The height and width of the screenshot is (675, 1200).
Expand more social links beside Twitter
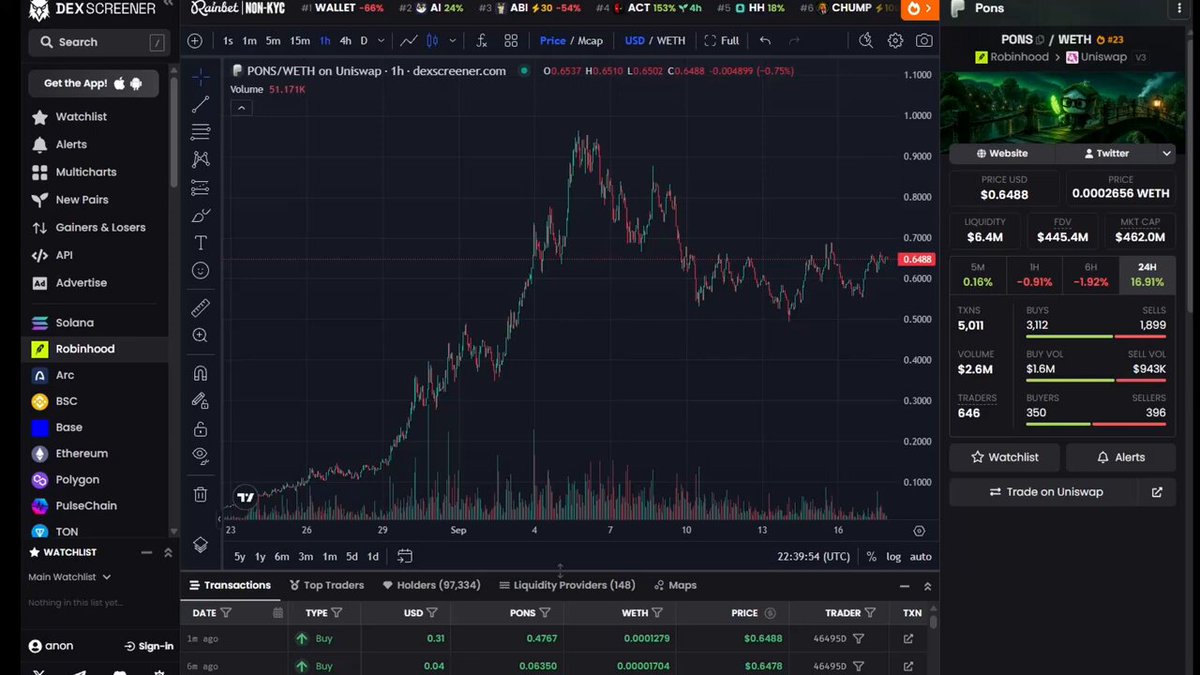point(1166,154)
